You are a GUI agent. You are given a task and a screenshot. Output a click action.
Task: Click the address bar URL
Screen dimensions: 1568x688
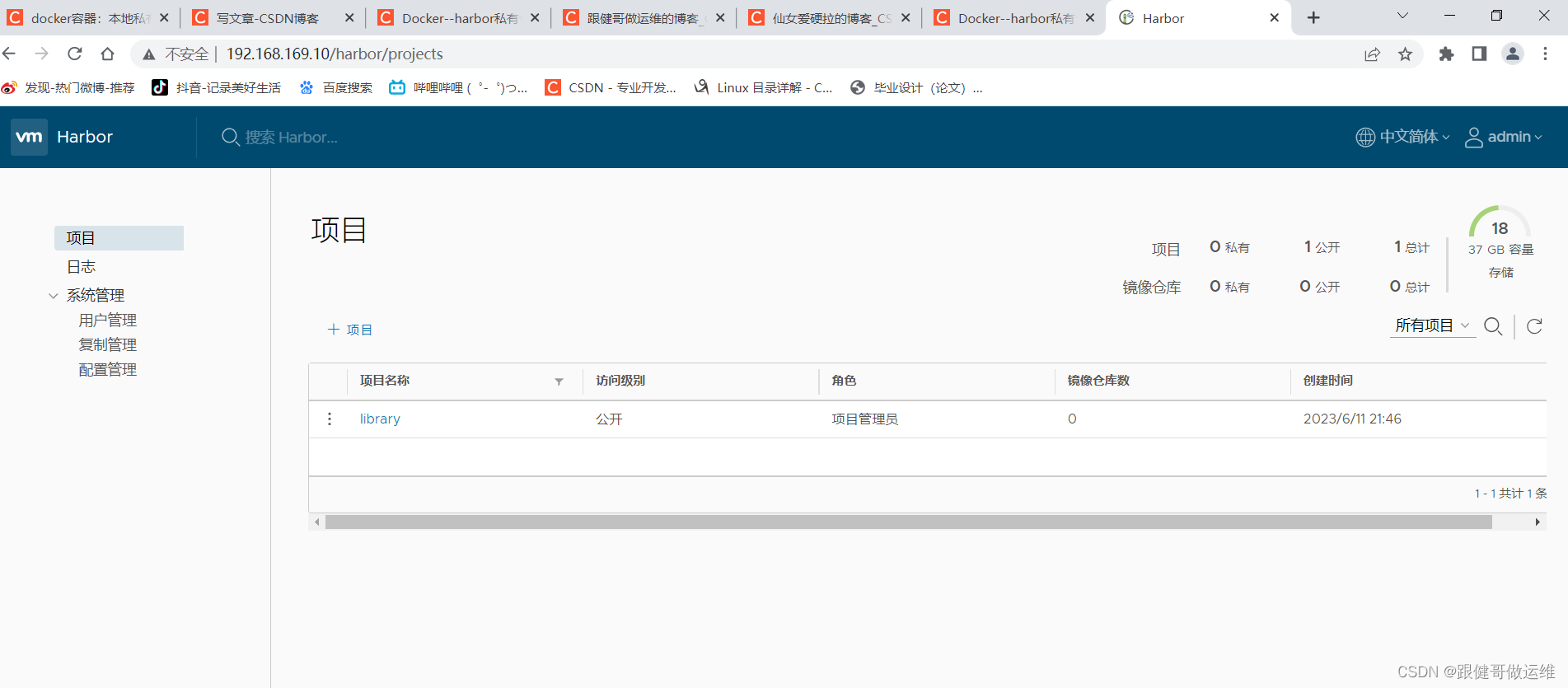click(335, 54)
